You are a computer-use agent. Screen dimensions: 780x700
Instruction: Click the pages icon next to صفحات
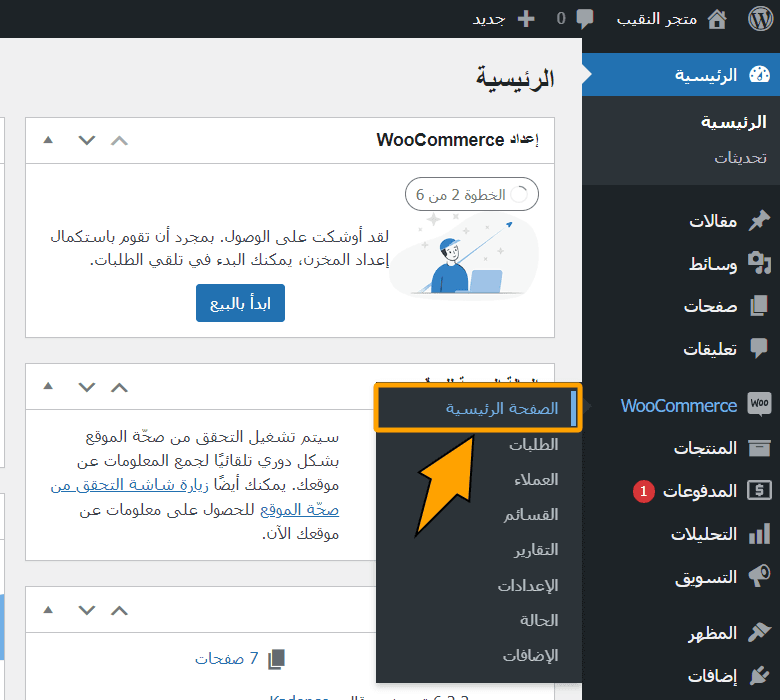point(759,305)
